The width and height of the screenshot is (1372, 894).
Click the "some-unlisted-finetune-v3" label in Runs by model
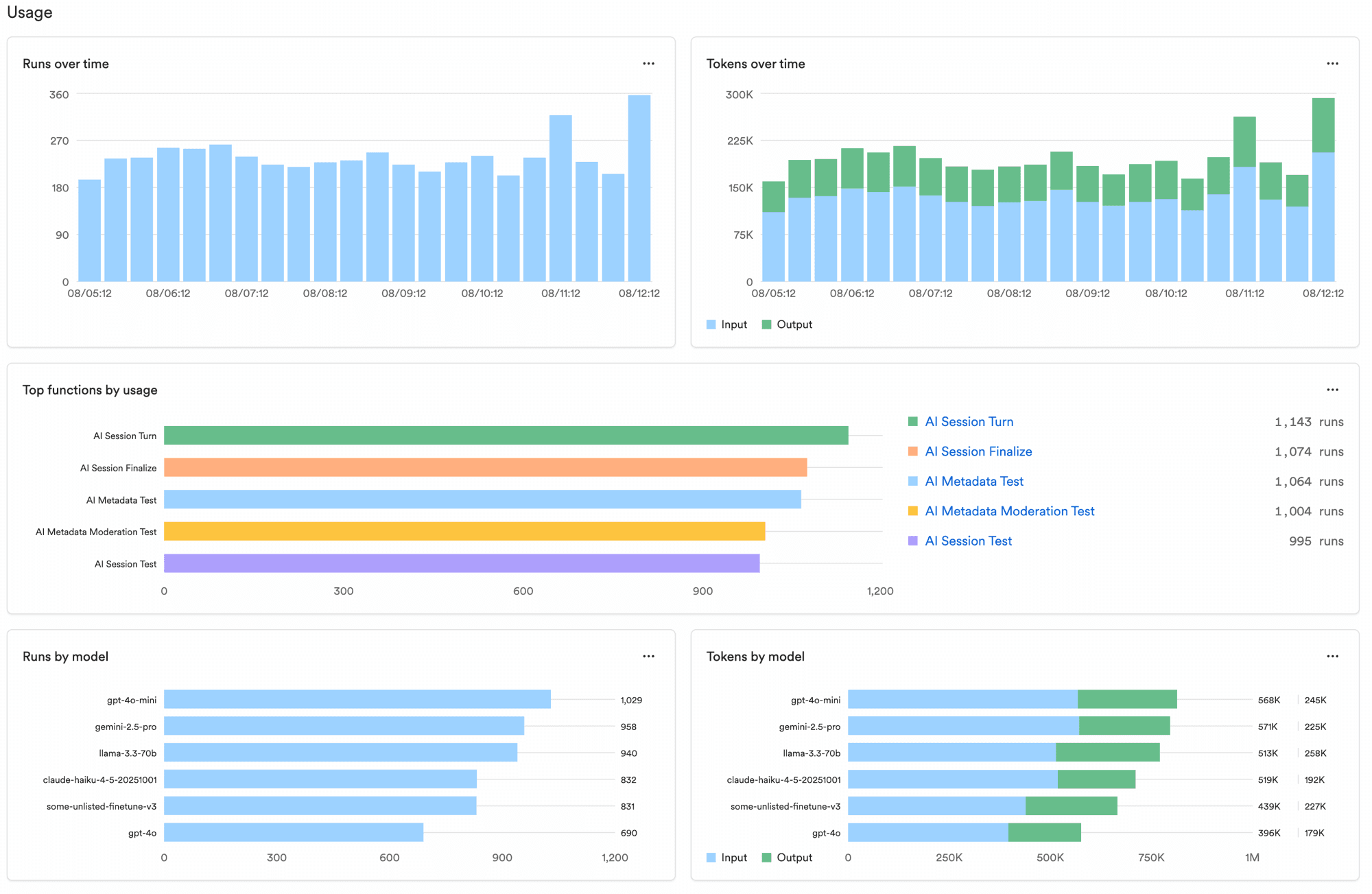coord(102,806)
